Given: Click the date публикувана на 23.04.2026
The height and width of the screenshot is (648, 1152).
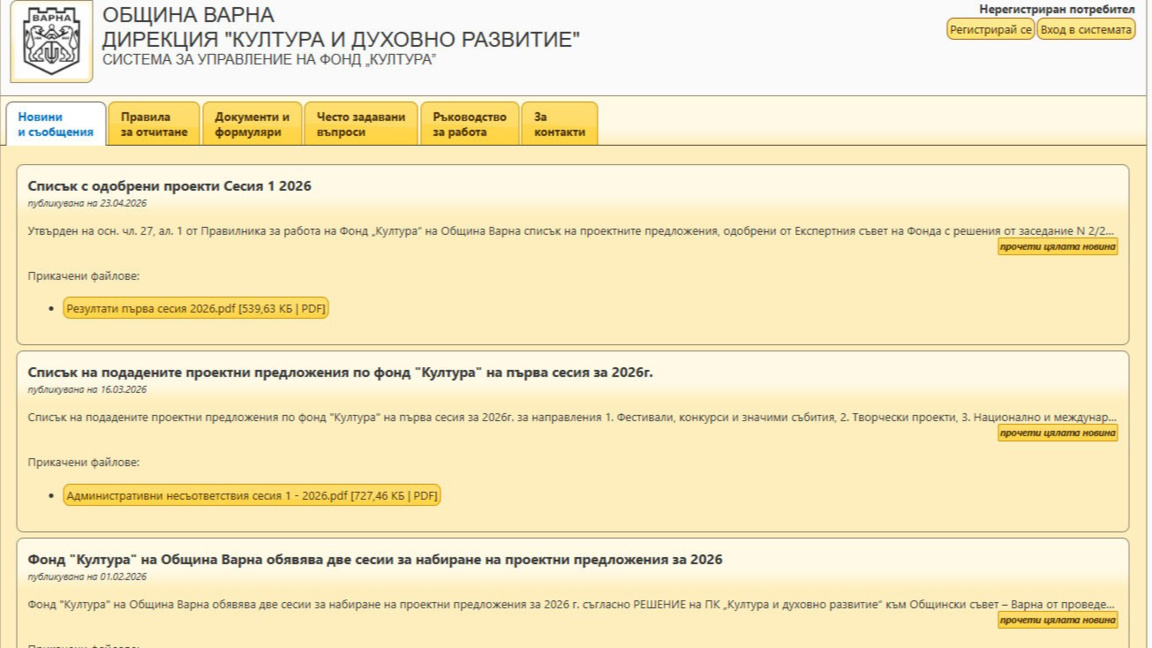Looking at the screenshot, I should tap(87, 204).
